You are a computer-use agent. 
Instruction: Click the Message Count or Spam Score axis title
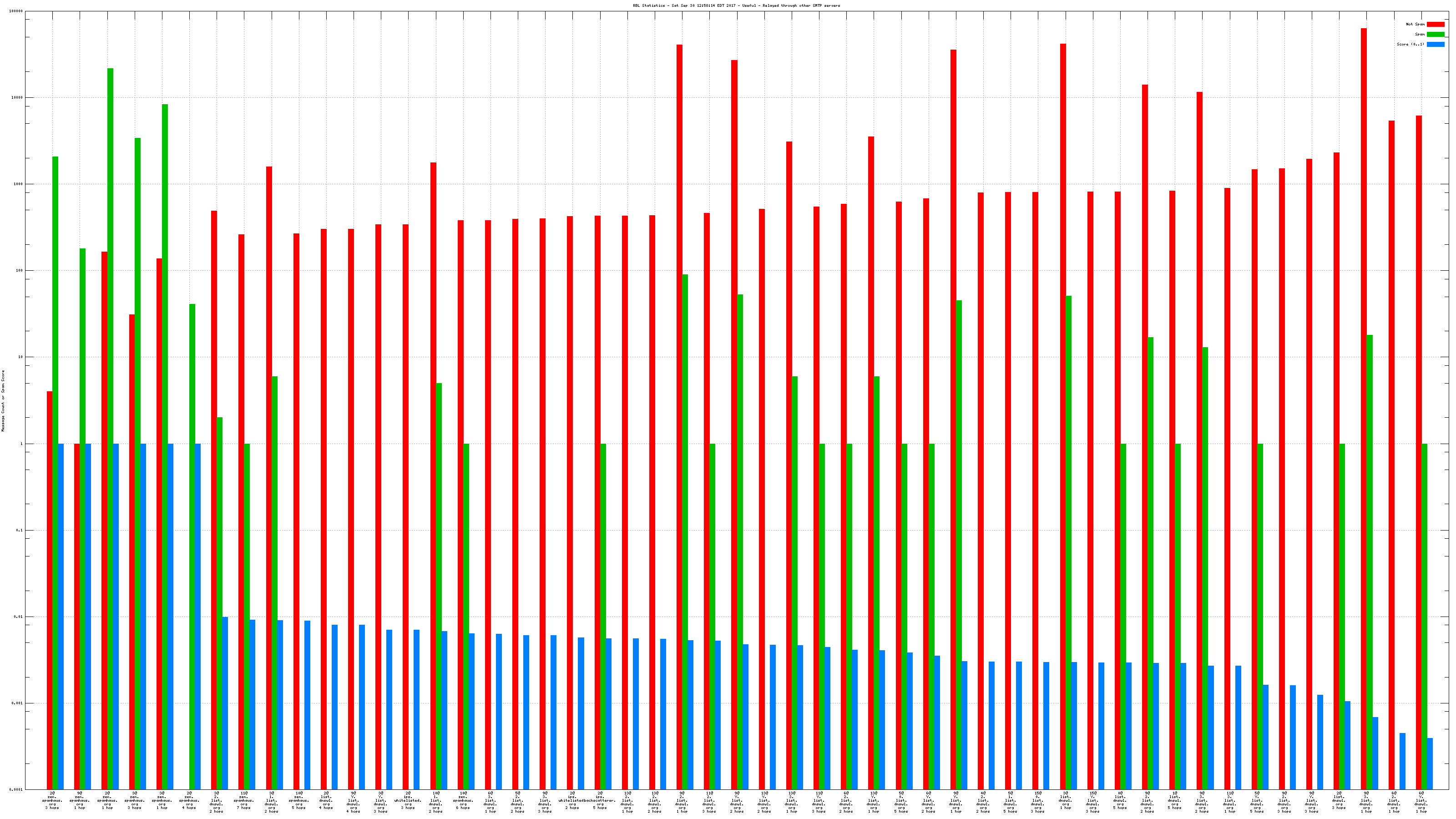[3, 401]
